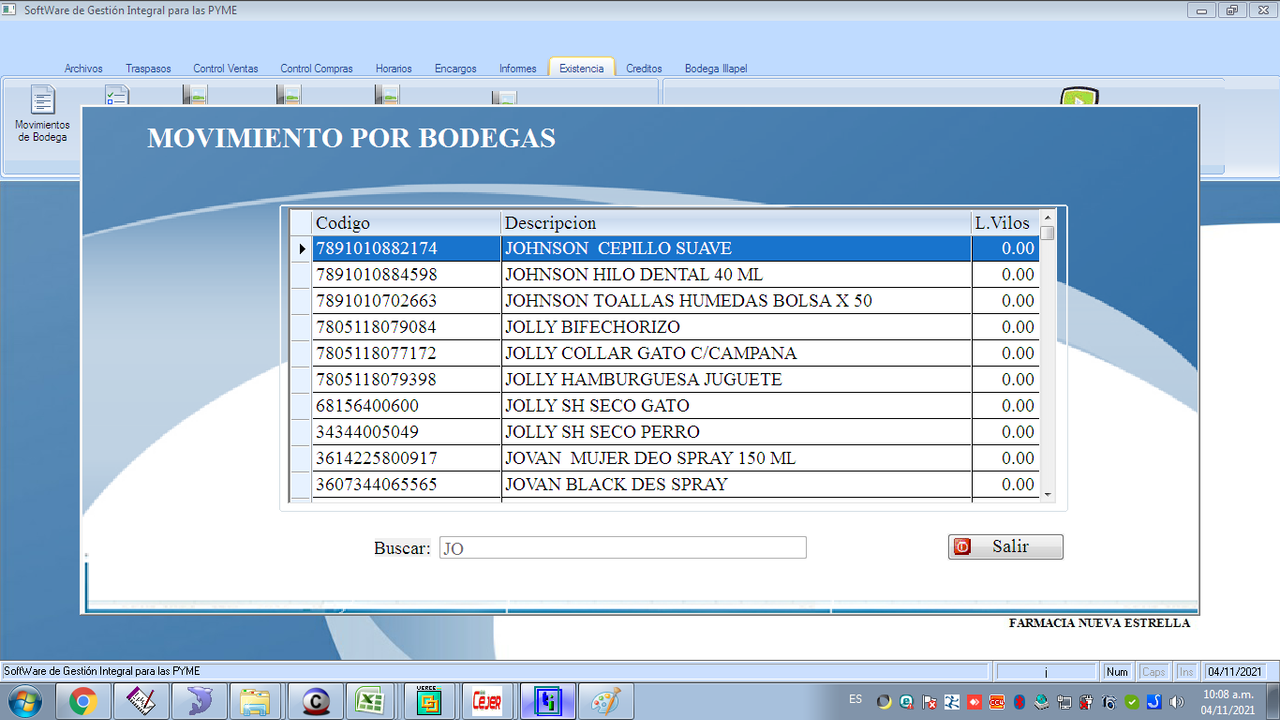Click the grid vertical scrollbar thumb
Viewport: 1280px width, 720px height.
point(1047,233)
